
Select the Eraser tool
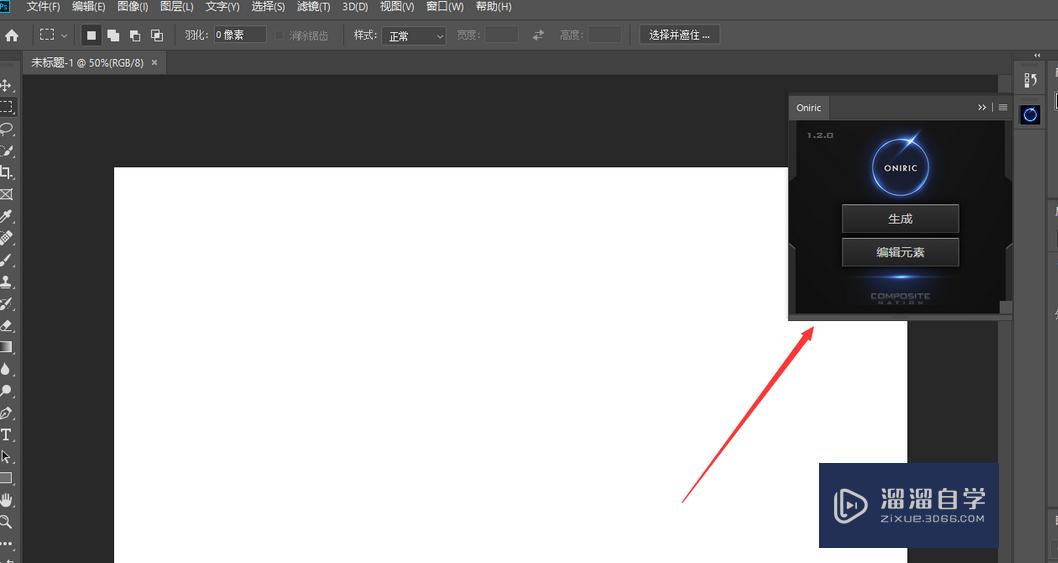6,325
